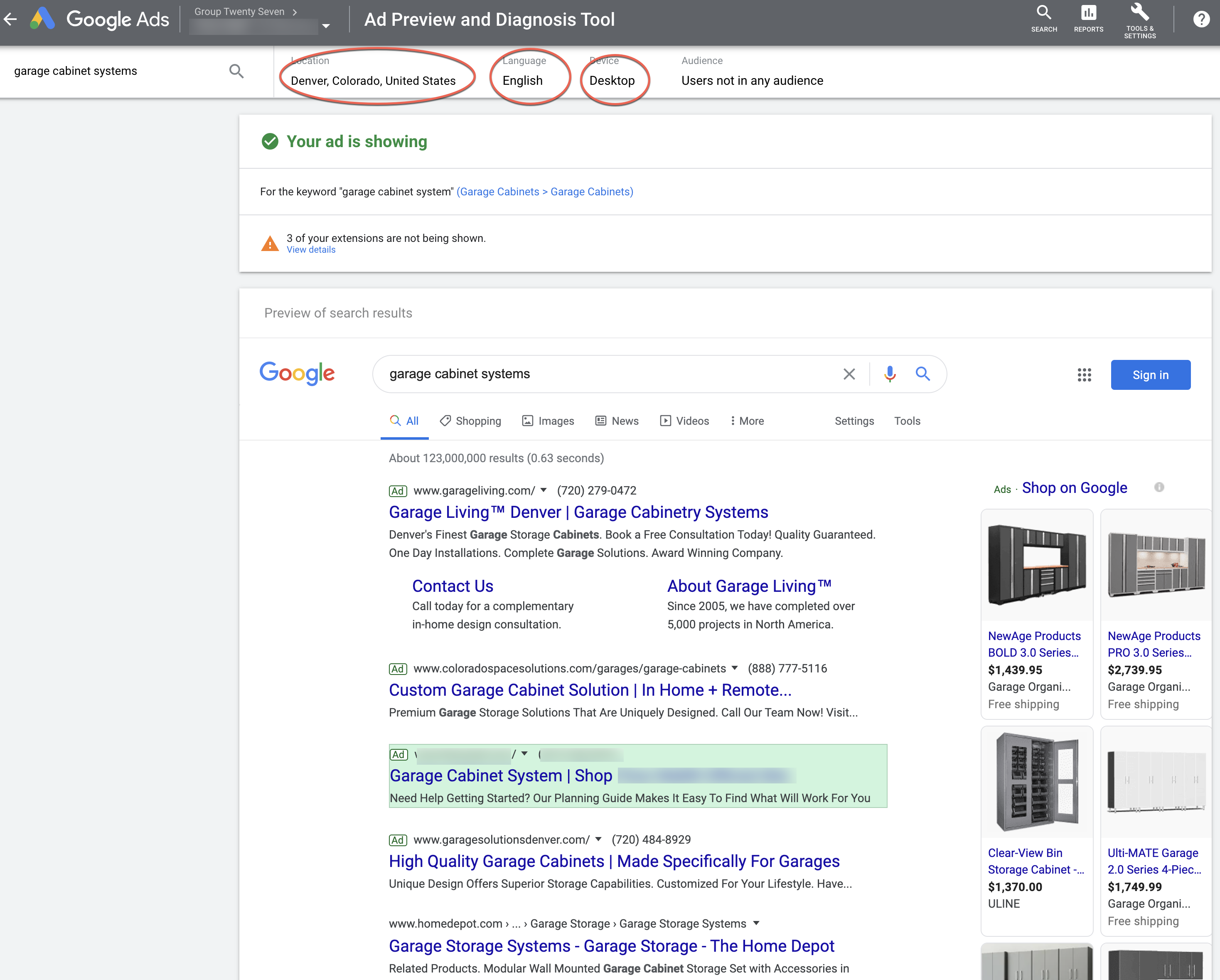Screen dimensions: 1220x980
Task: Click price $1,439.95
Action: (x=1015, y=670)
